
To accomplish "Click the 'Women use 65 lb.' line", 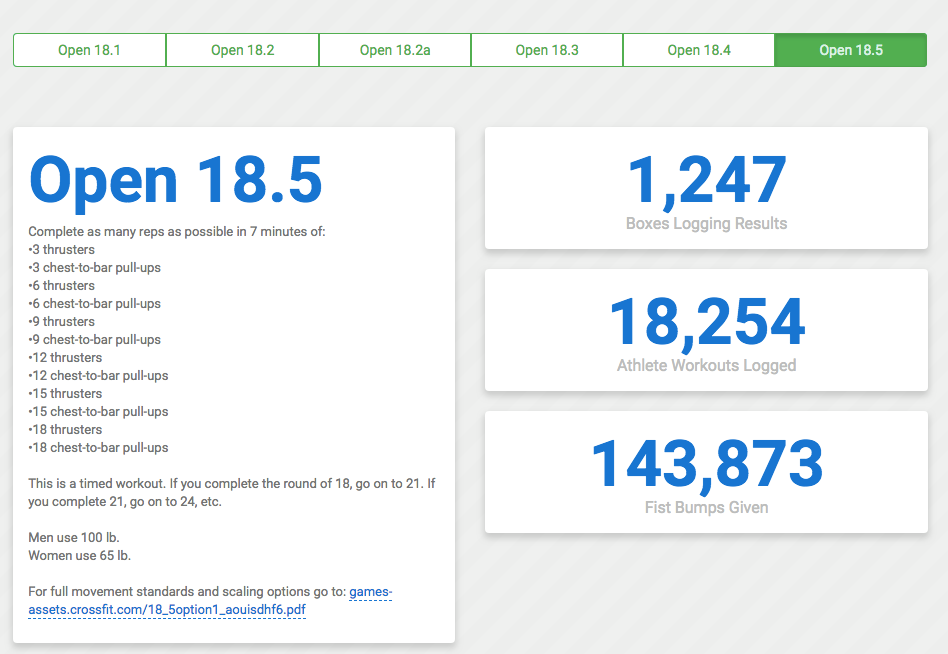I will pyautogui.click(x=79, y=555).
